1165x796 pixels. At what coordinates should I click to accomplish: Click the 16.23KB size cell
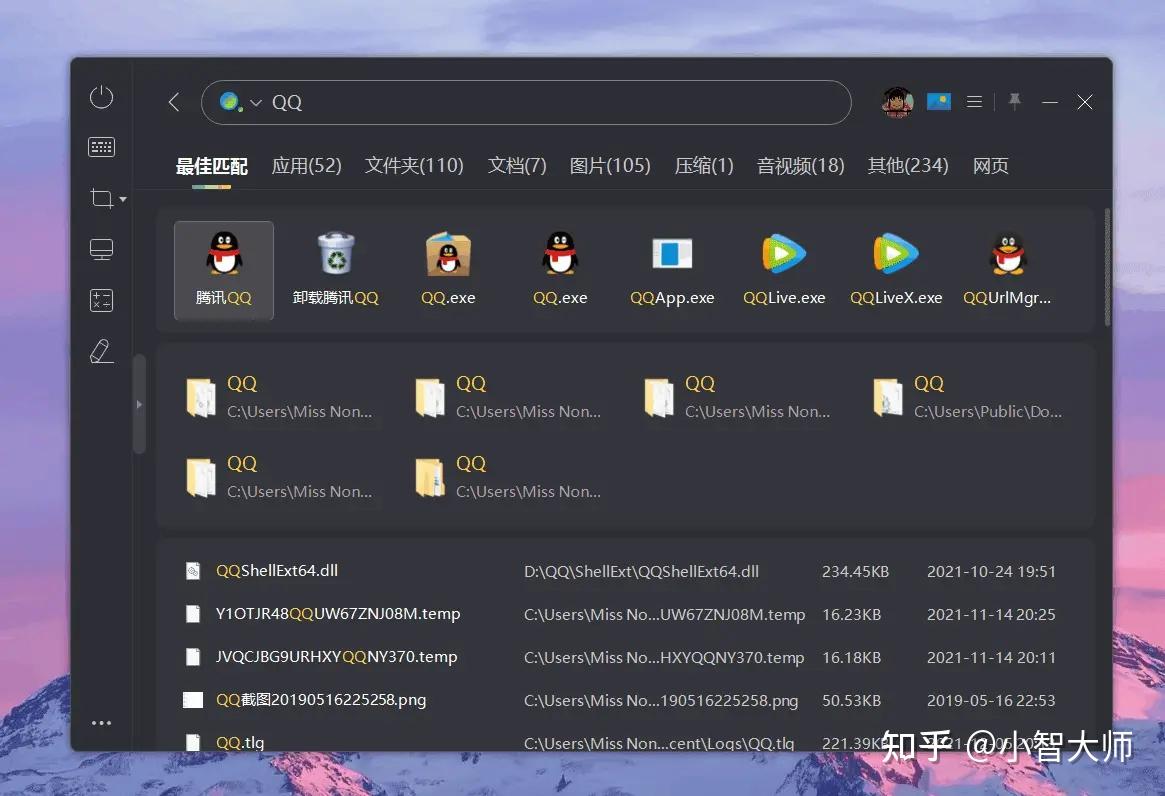[851, 615]
